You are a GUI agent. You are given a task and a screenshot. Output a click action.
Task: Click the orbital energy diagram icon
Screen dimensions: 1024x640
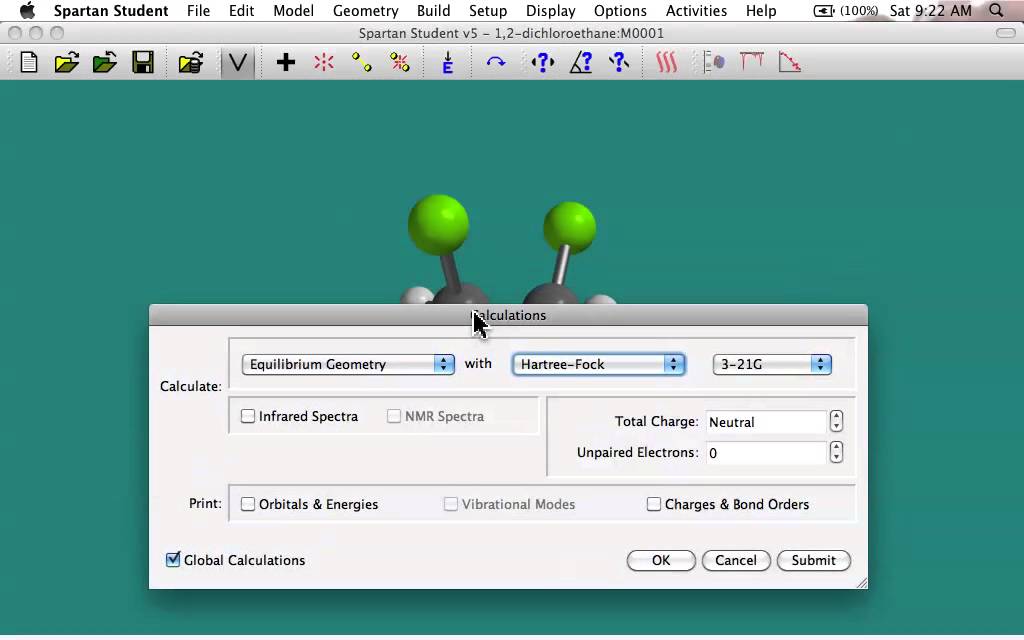point(714,63)
